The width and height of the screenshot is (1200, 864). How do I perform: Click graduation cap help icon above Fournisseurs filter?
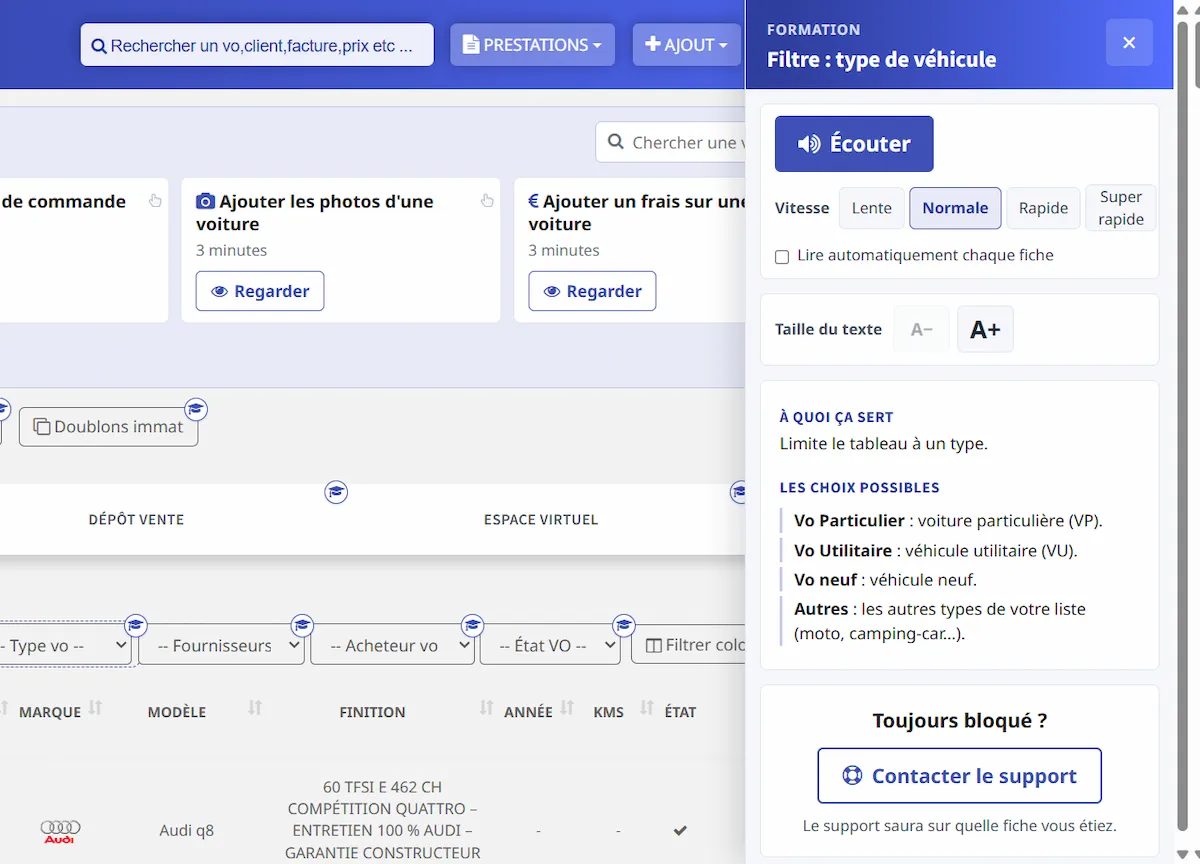302,626
